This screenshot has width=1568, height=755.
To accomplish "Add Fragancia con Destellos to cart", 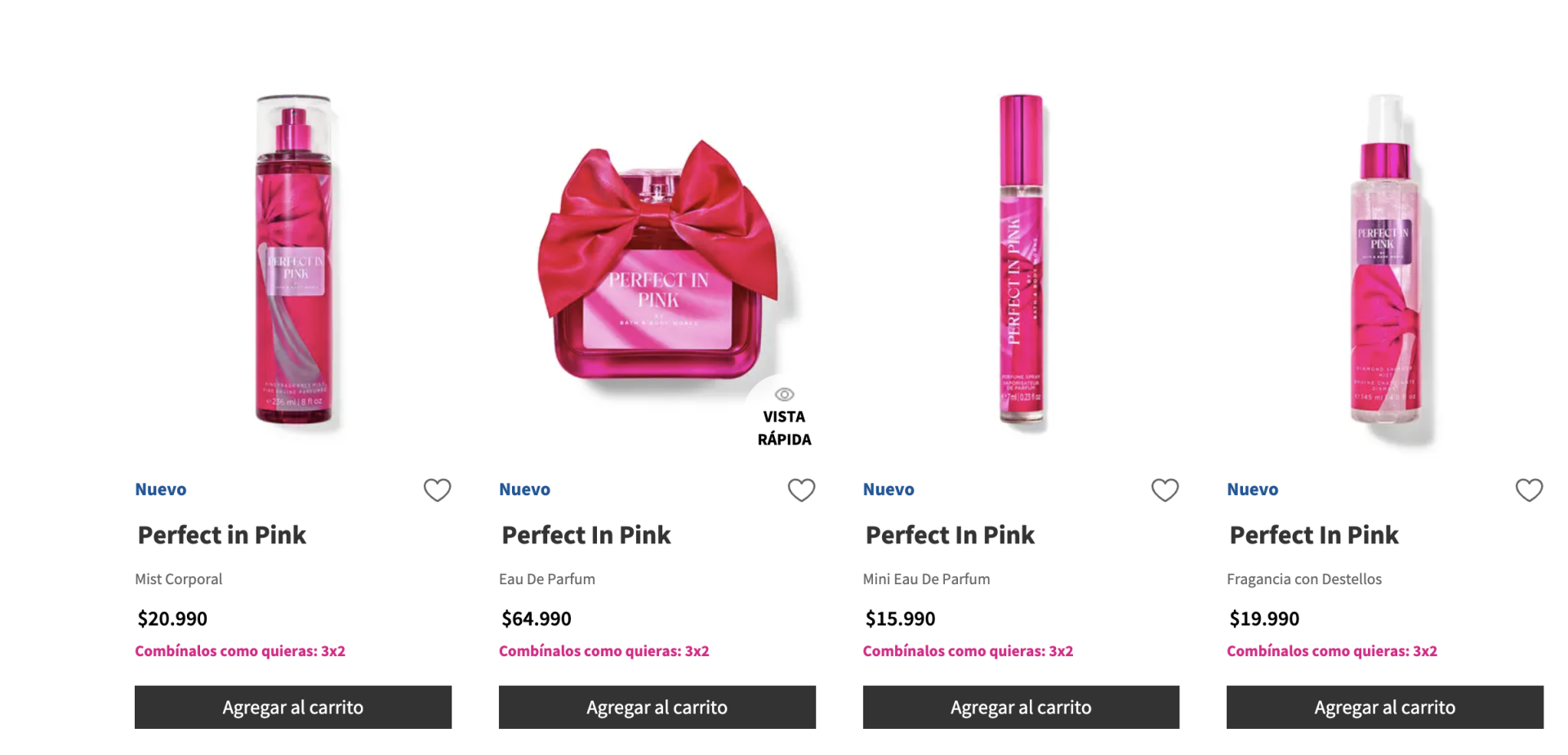I will pos(1385,707).
